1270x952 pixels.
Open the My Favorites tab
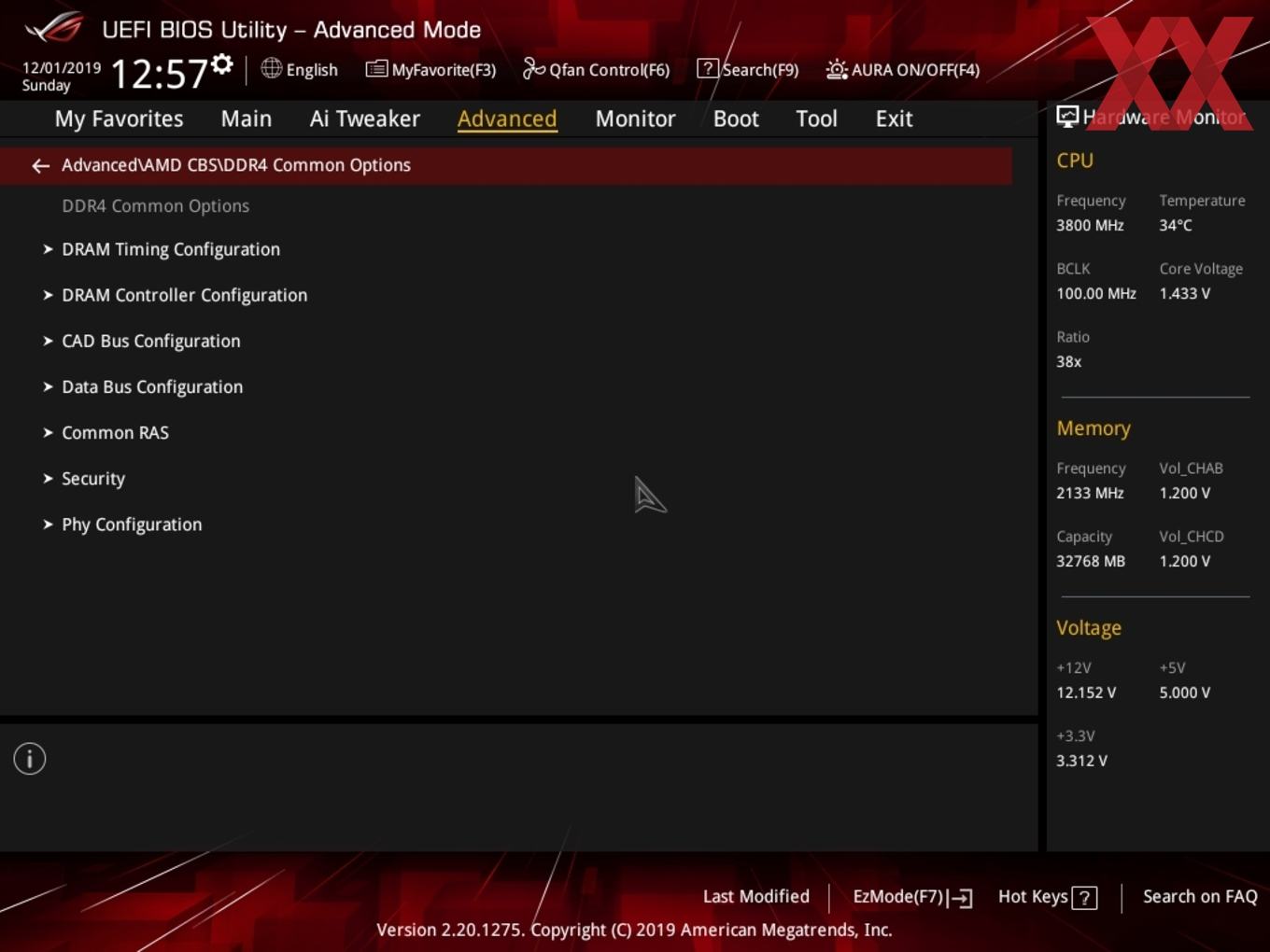[119, 119]
